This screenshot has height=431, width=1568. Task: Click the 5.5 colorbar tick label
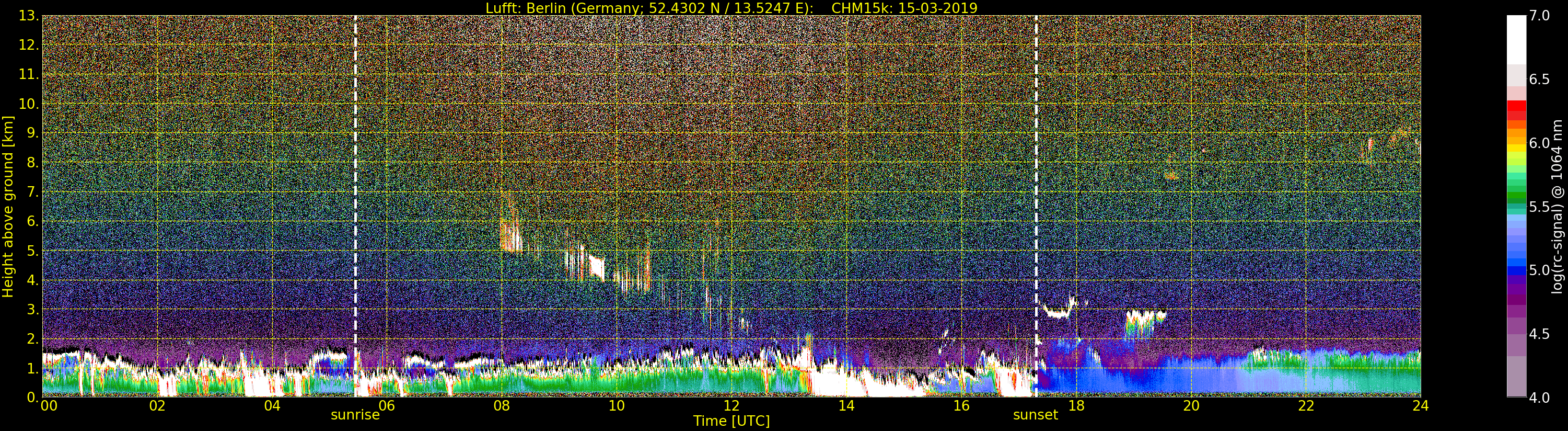coord(1539,207)
